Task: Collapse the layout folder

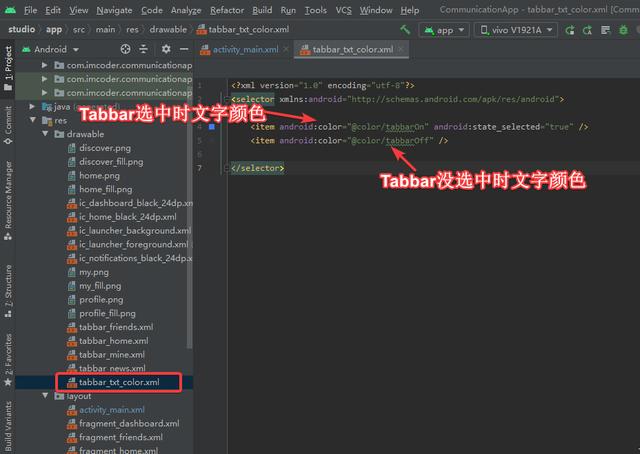Action: tap(45, 396)
